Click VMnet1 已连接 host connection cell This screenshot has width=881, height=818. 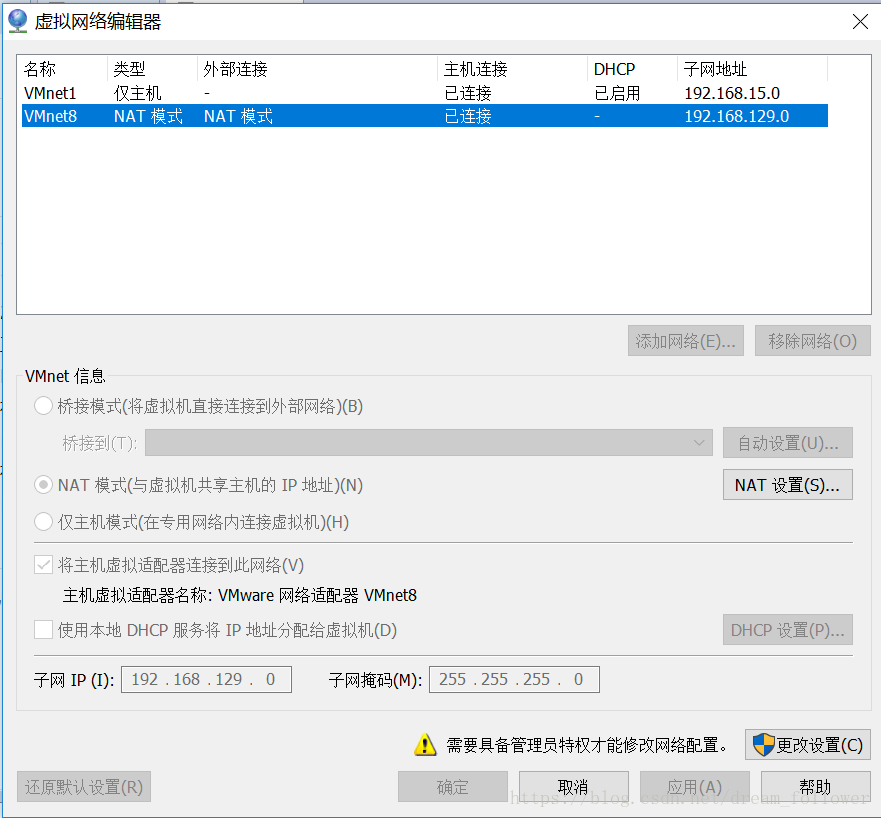pos(468,93)
